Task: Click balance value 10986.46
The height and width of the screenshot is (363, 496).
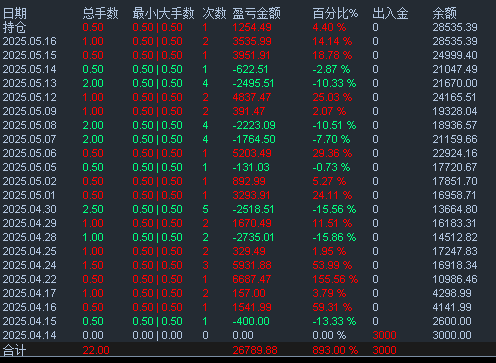Action: click(x=455, y=279)
